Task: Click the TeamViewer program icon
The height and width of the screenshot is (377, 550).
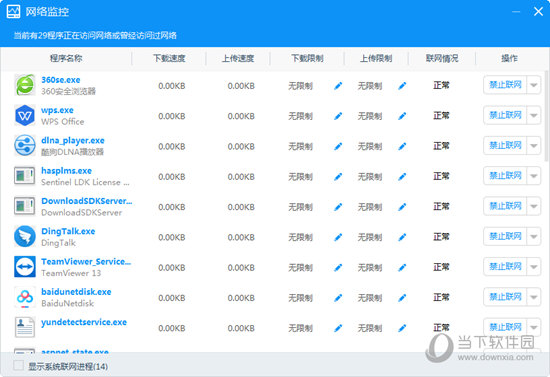Action: click(x=25, y=267)
